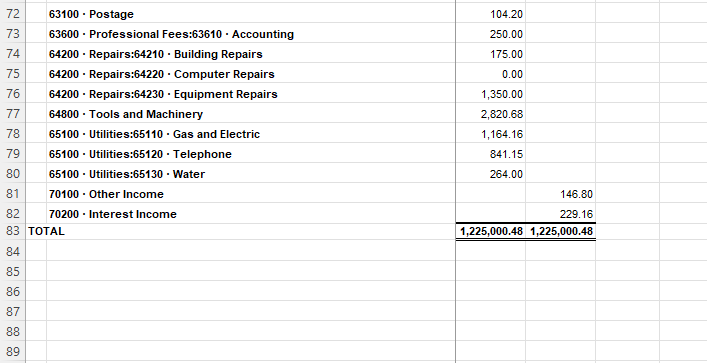Select row header 77
This screenshot has height=363, width=707.
coord(13,114)
